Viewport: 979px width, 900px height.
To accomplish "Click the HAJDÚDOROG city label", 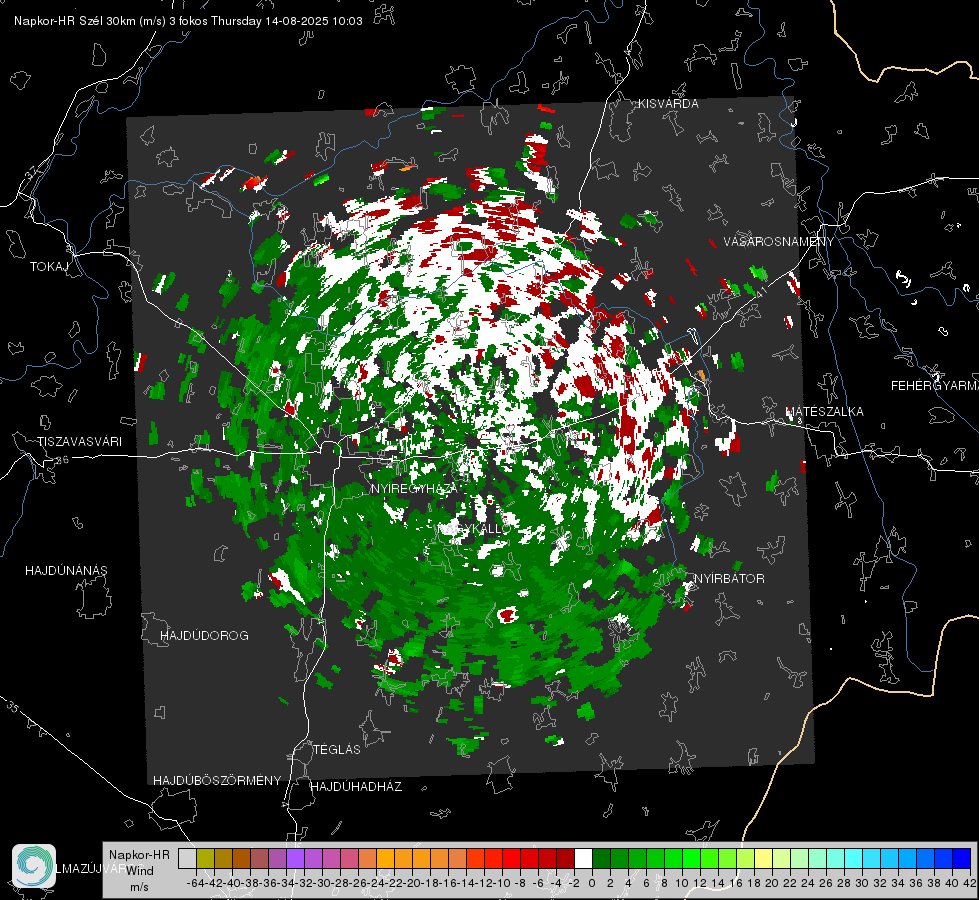I will [204, 635].
